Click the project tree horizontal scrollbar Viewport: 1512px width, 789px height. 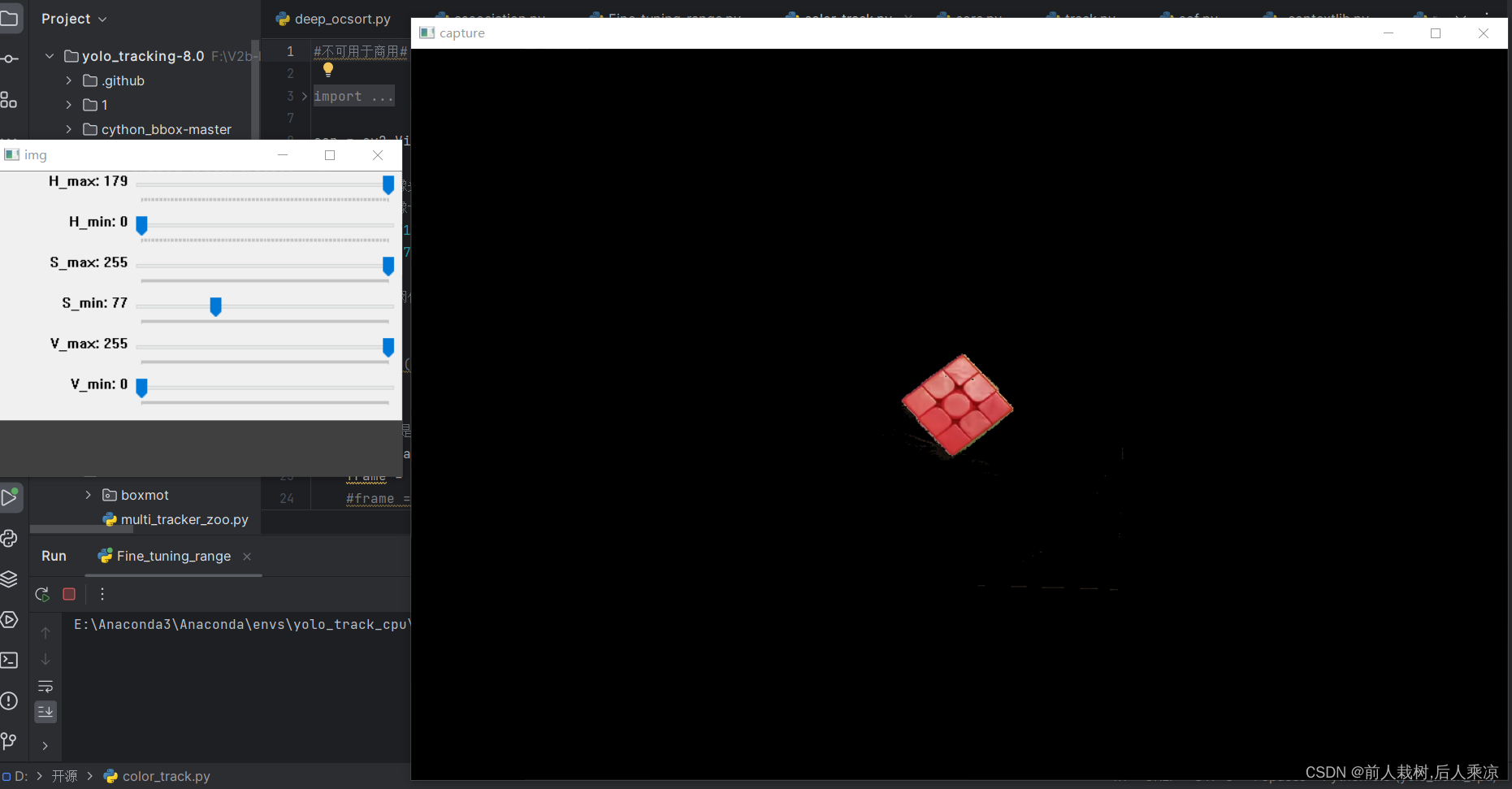81,530
